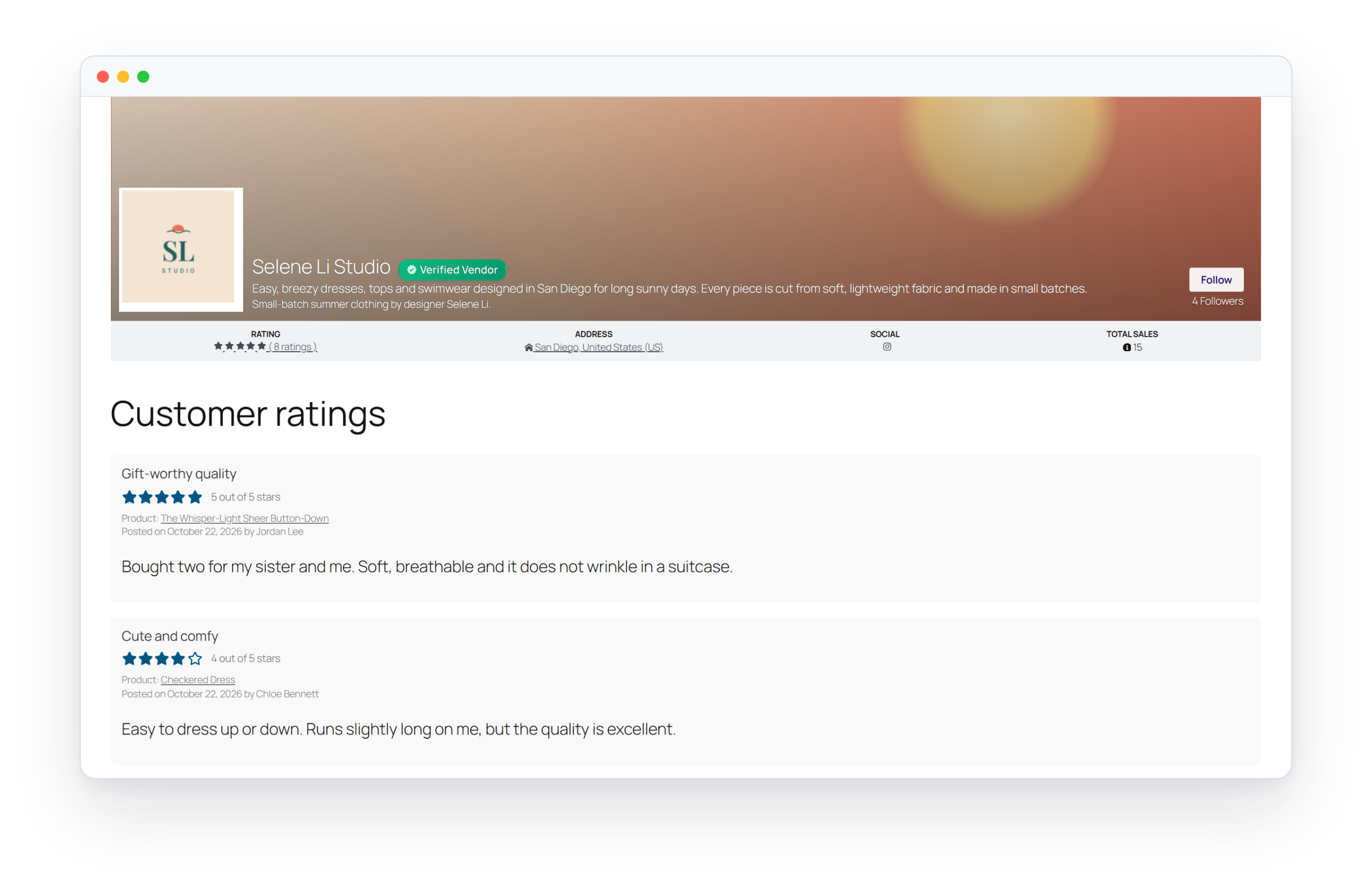
Task: Click the Selene Li Studio store name
Action: 321,267
